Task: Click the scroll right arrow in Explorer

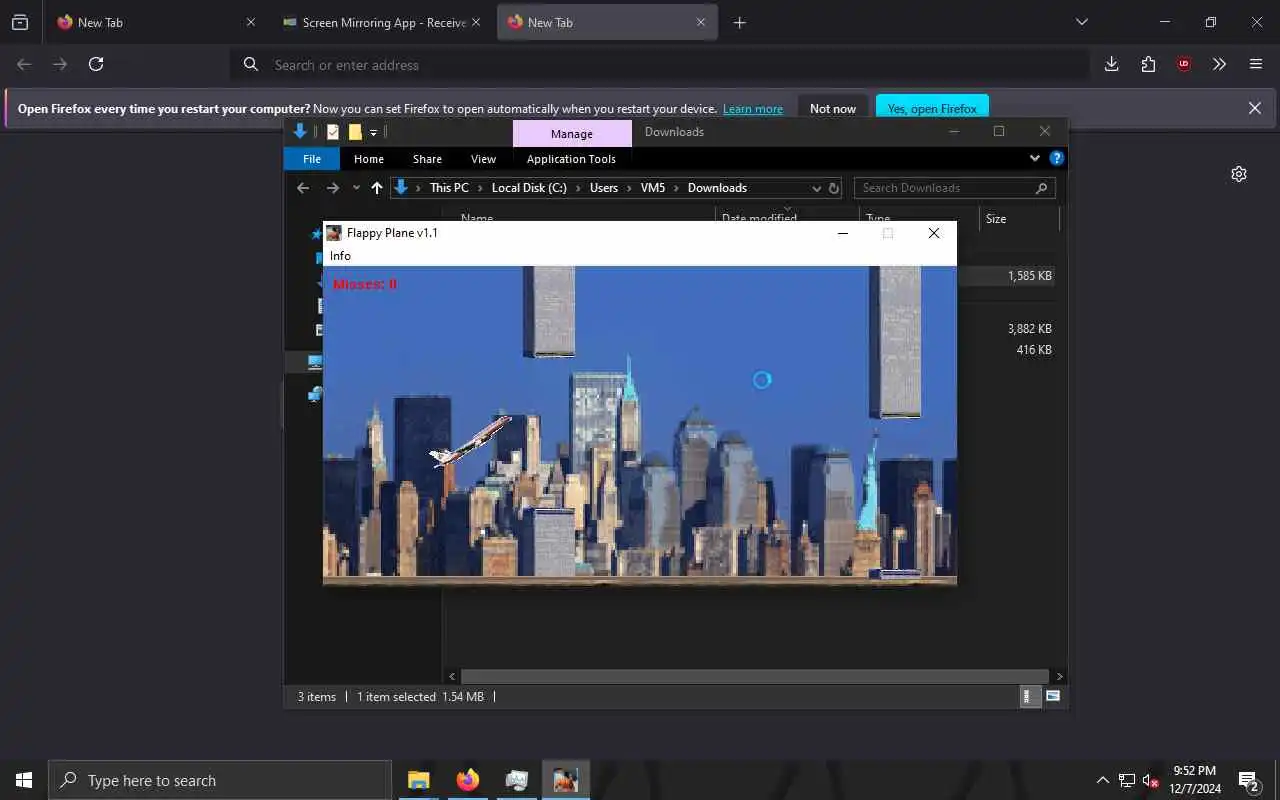Action: [x=1059, y=677]
